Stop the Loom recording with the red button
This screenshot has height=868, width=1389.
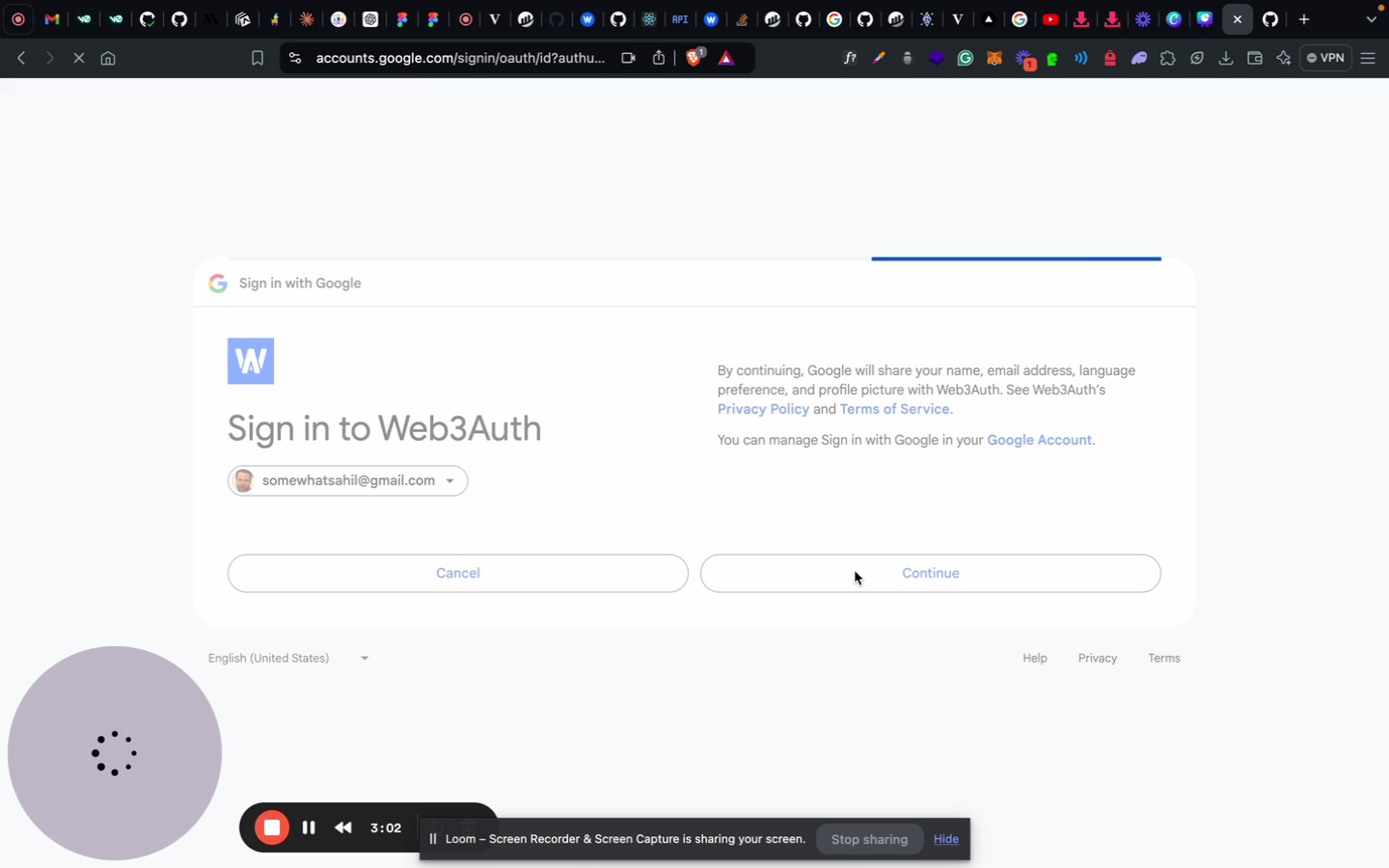tap(272, 827)
